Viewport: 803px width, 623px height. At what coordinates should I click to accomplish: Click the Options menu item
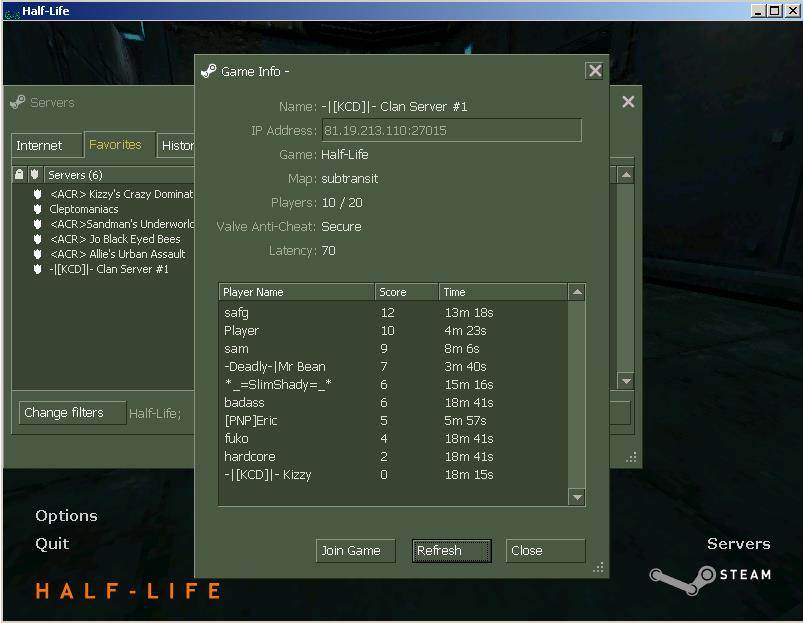66,515
